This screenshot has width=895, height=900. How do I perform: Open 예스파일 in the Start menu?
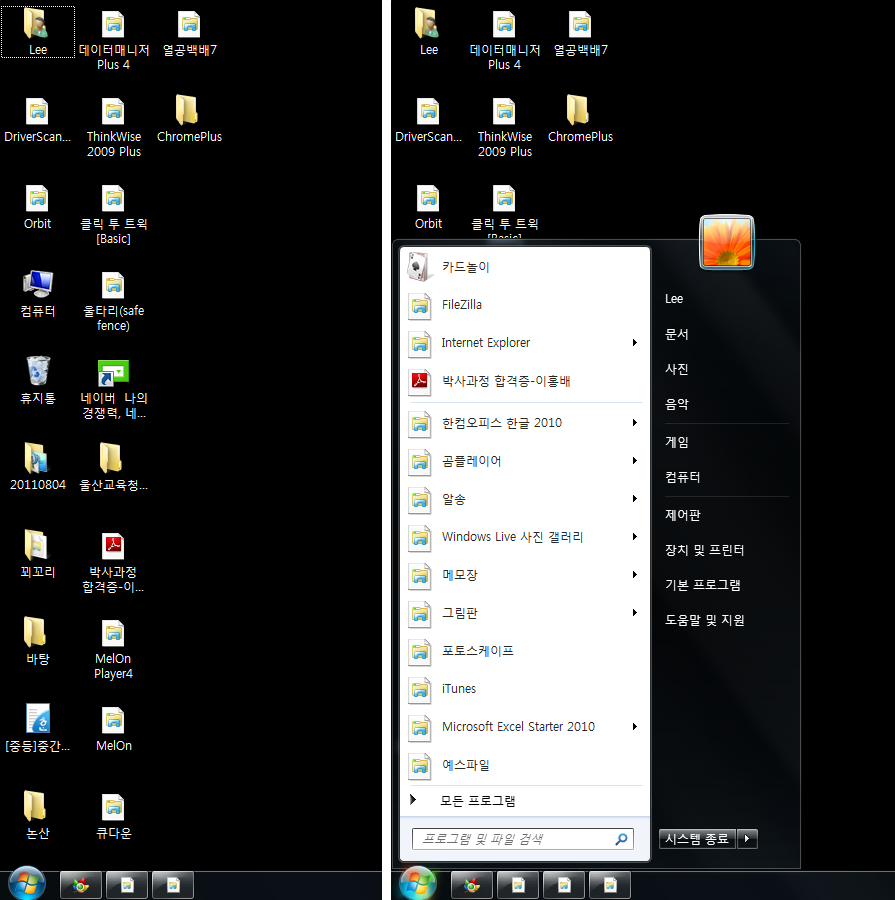tap(524, 765)
